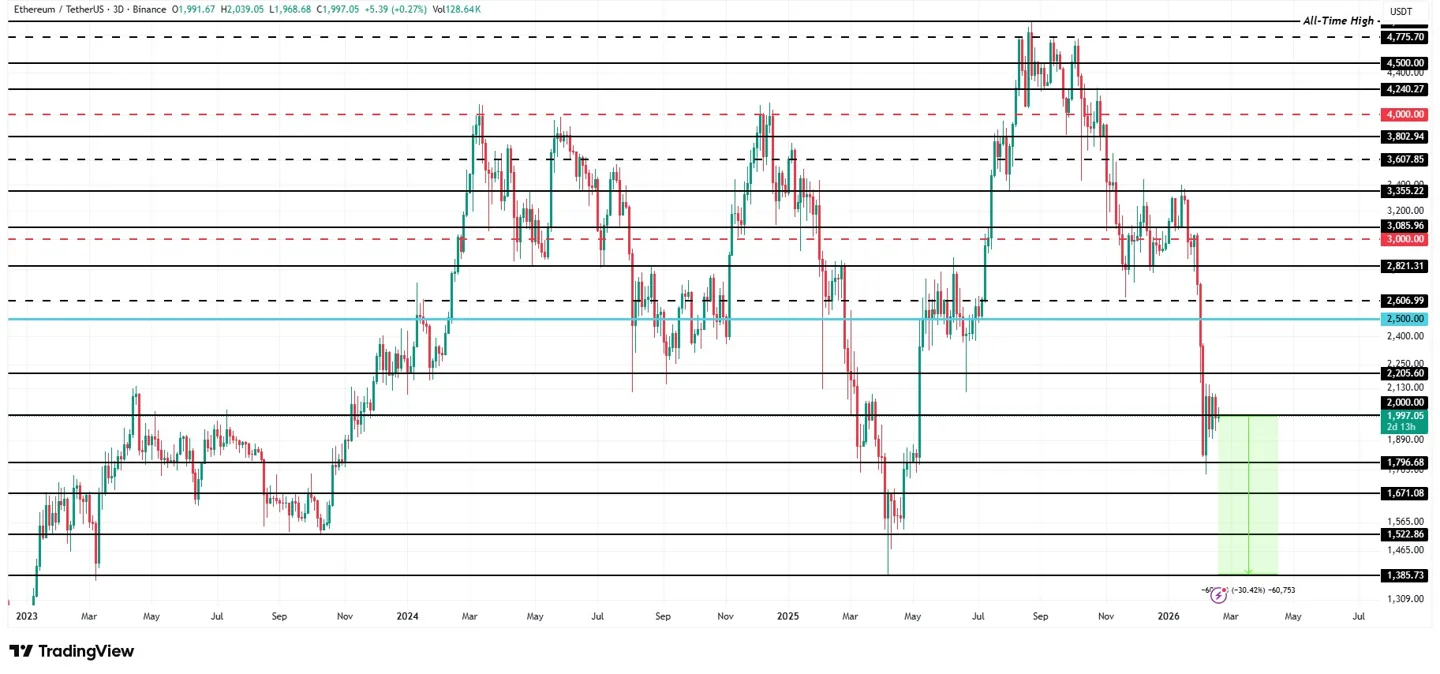
Task: Click the All-Time High text label
Action: 1340,20
